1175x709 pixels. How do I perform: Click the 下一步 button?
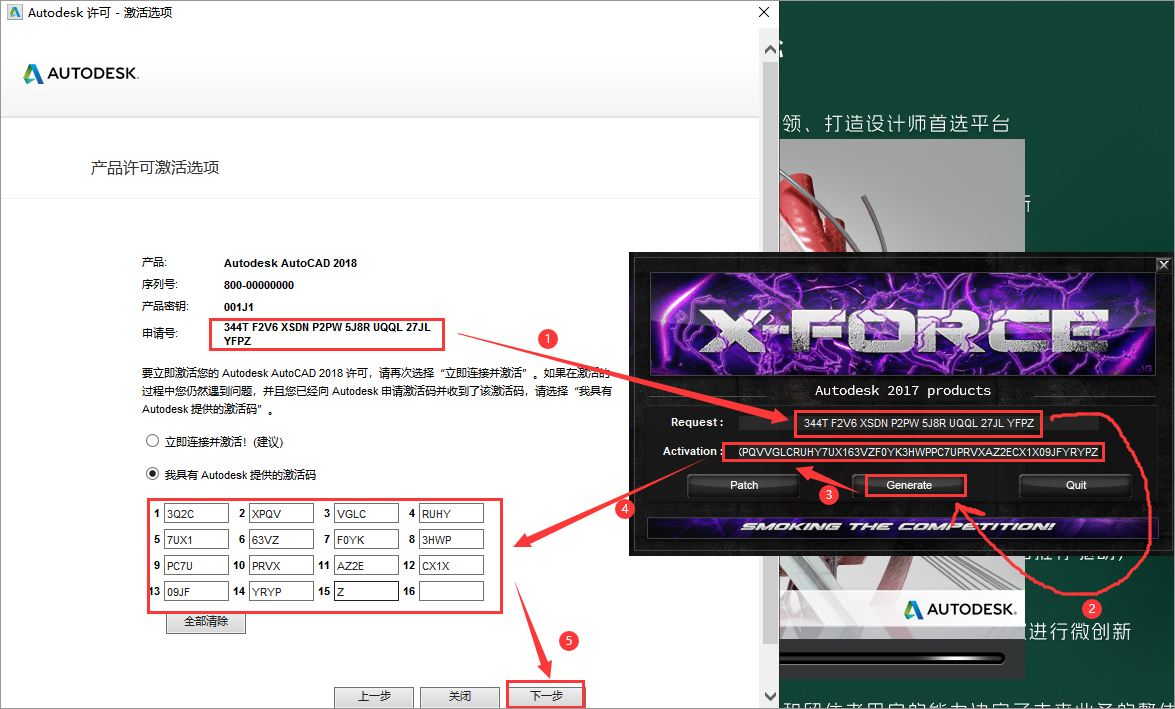coord(546,696)
